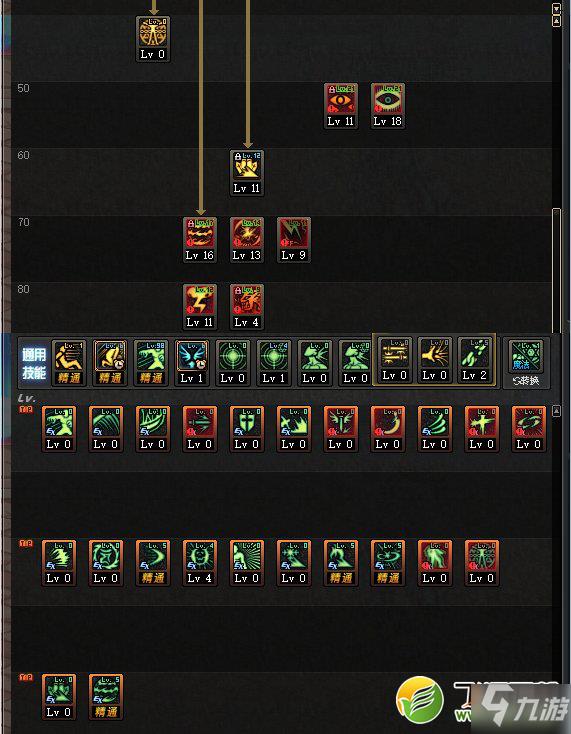This screenshot has width=571, height=734.
Task: Select the green wave EX skill in bottom row
Action: pyautogui.click(x=106, y=697)
